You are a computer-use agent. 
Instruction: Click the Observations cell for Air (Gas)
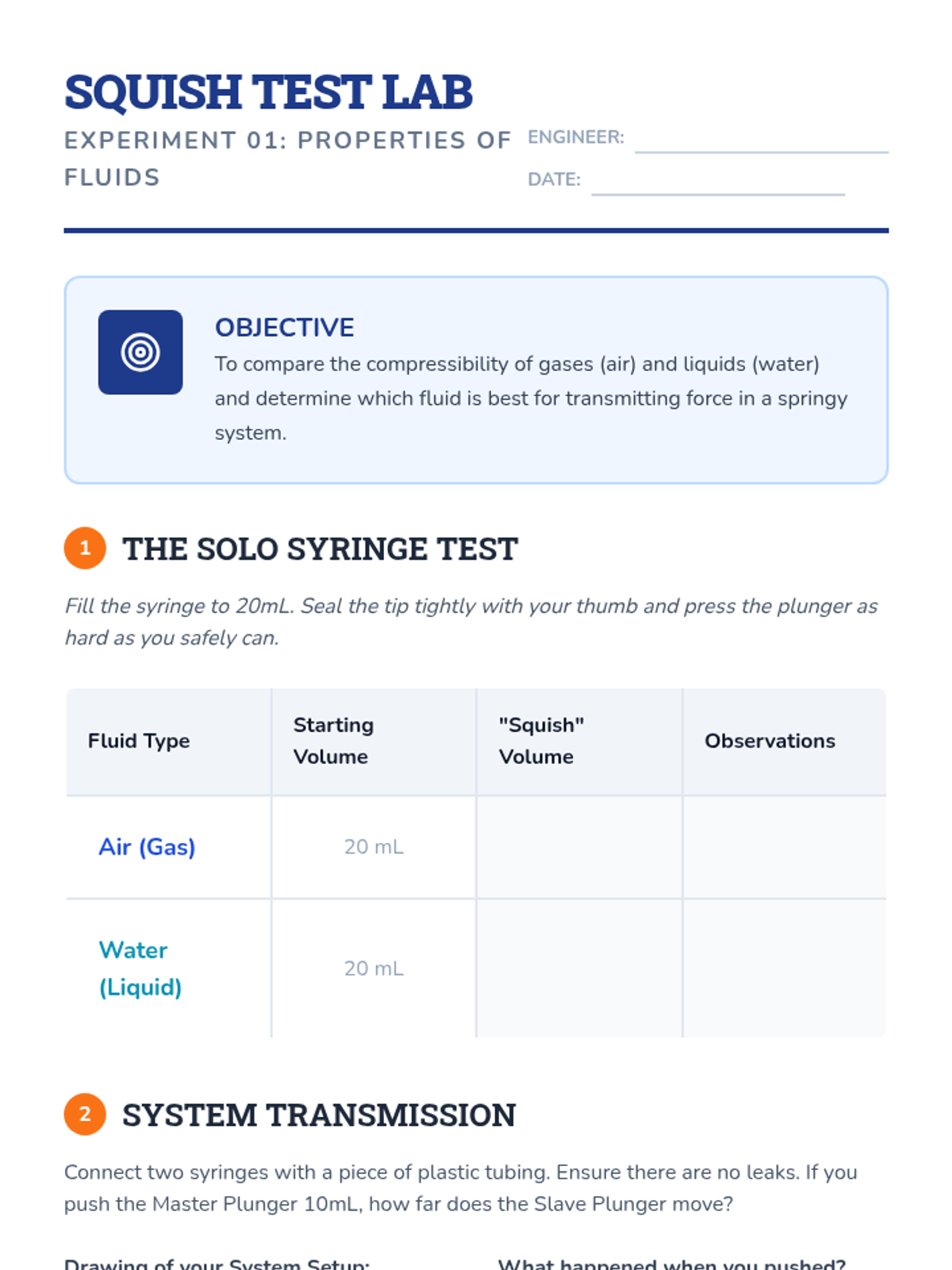point(784,847)
